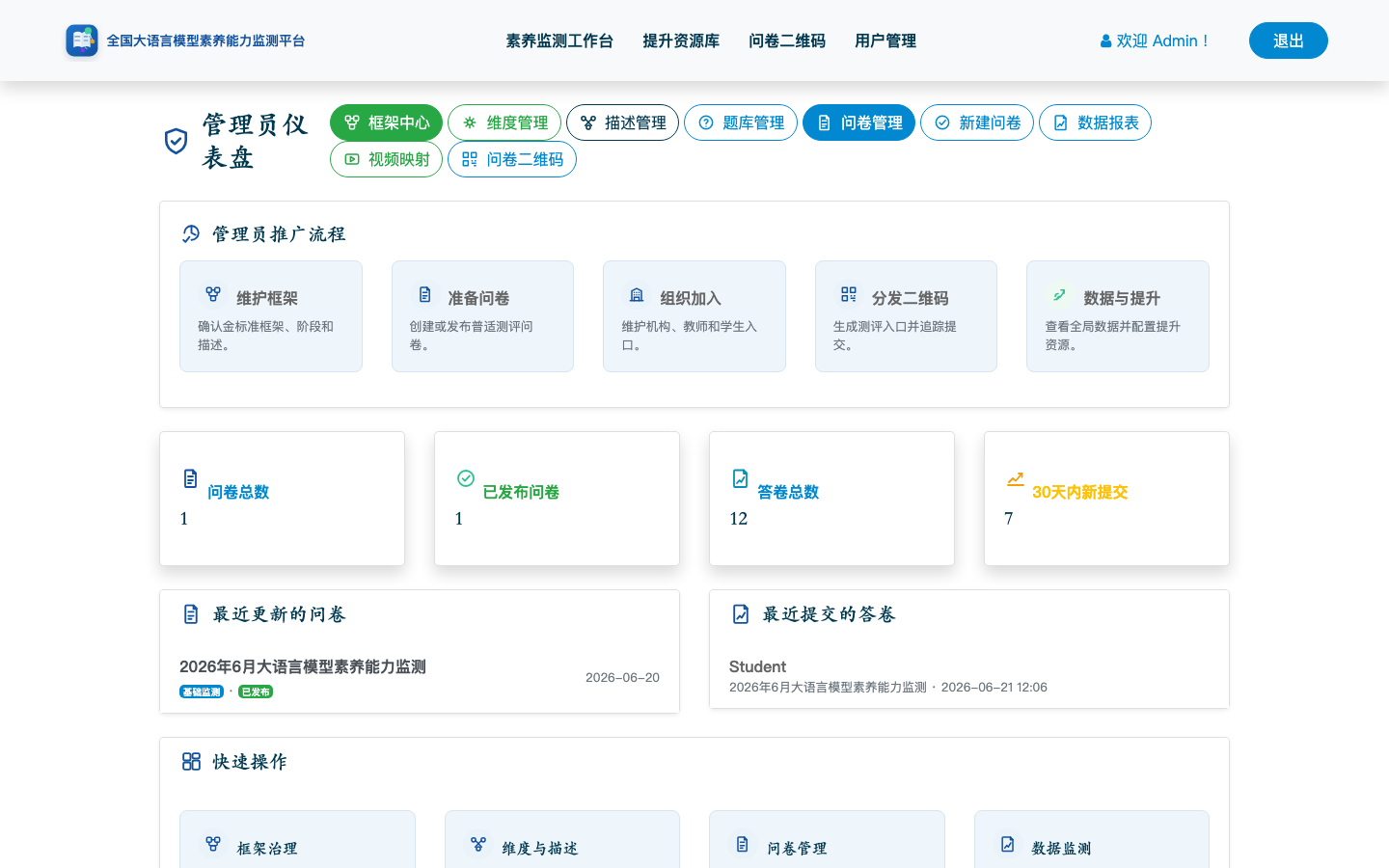This screenshot has height=868, width=1389.
Task: Click the QR icon on the 分发二维码 card
Action: (849, 294)
